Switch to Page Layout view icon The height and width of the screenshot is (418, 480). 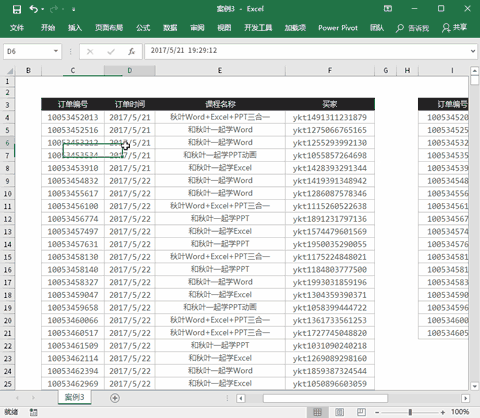point(339,412)
